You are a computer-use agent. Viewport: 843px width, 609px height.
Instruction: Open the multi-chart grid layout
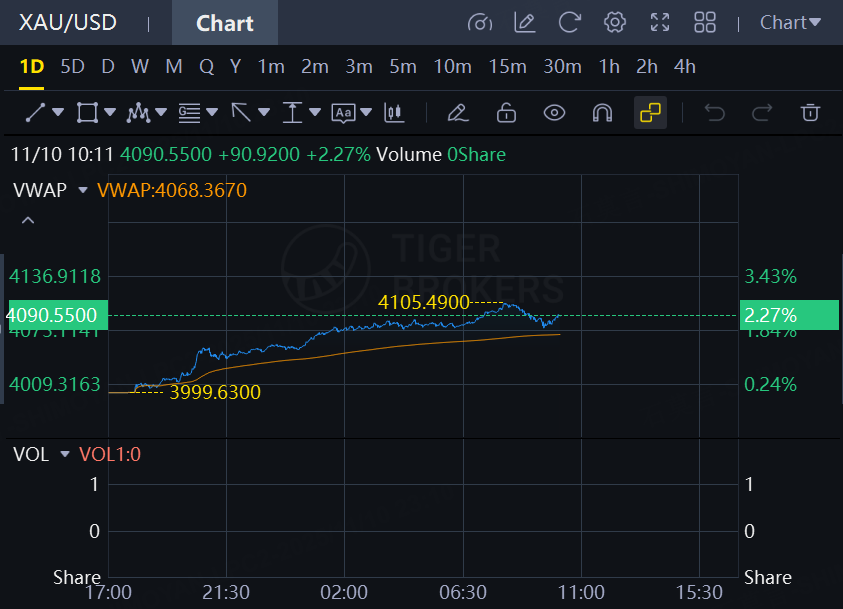click(705, 22)
